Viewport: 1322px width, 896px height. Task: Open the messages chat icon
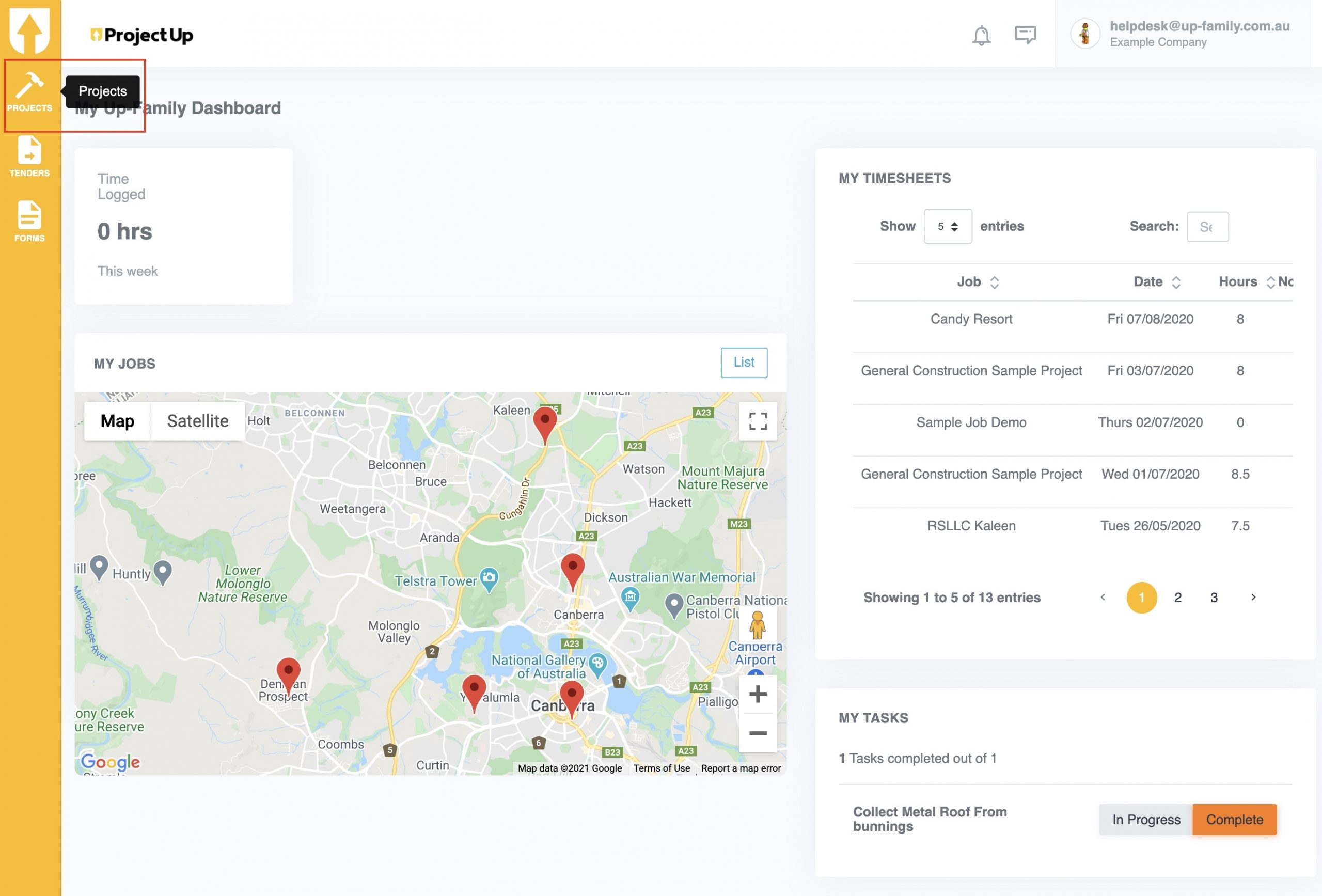coord(1025,35)
